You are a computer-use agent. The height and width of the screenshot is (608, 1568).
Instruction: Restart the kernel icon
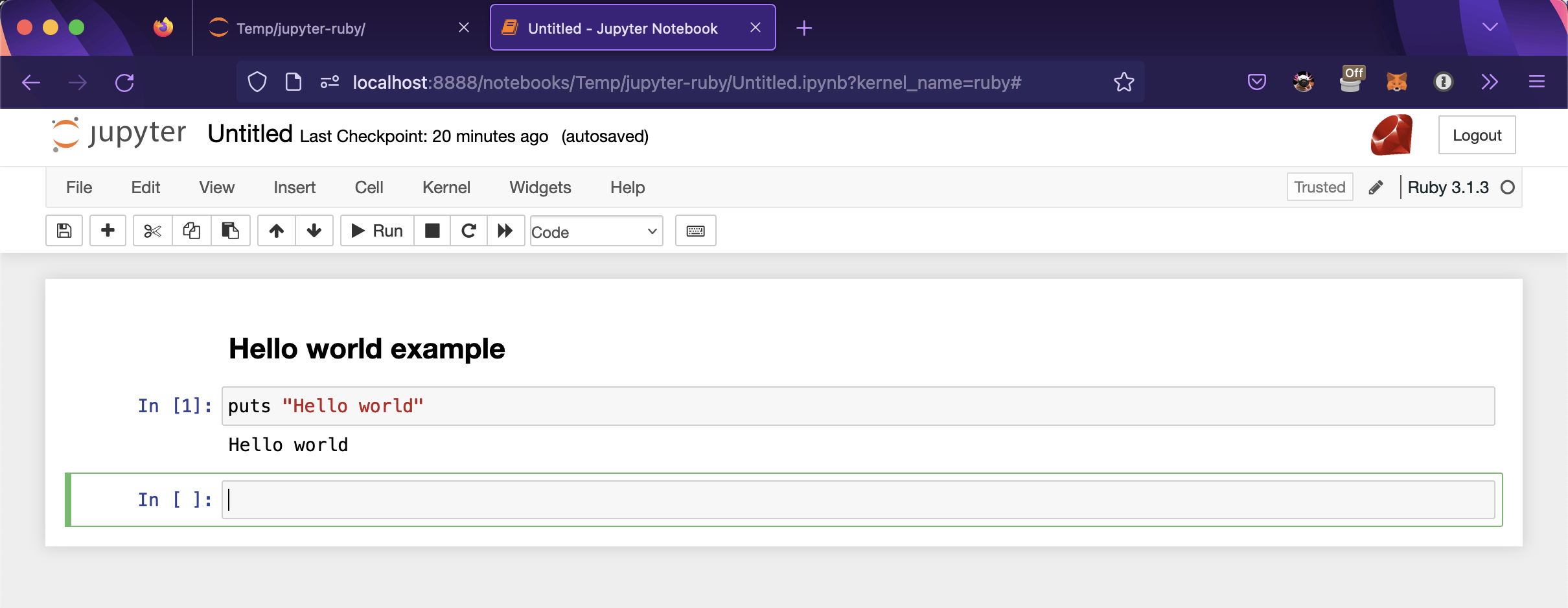pyautogui.click(x=468, y=231)
